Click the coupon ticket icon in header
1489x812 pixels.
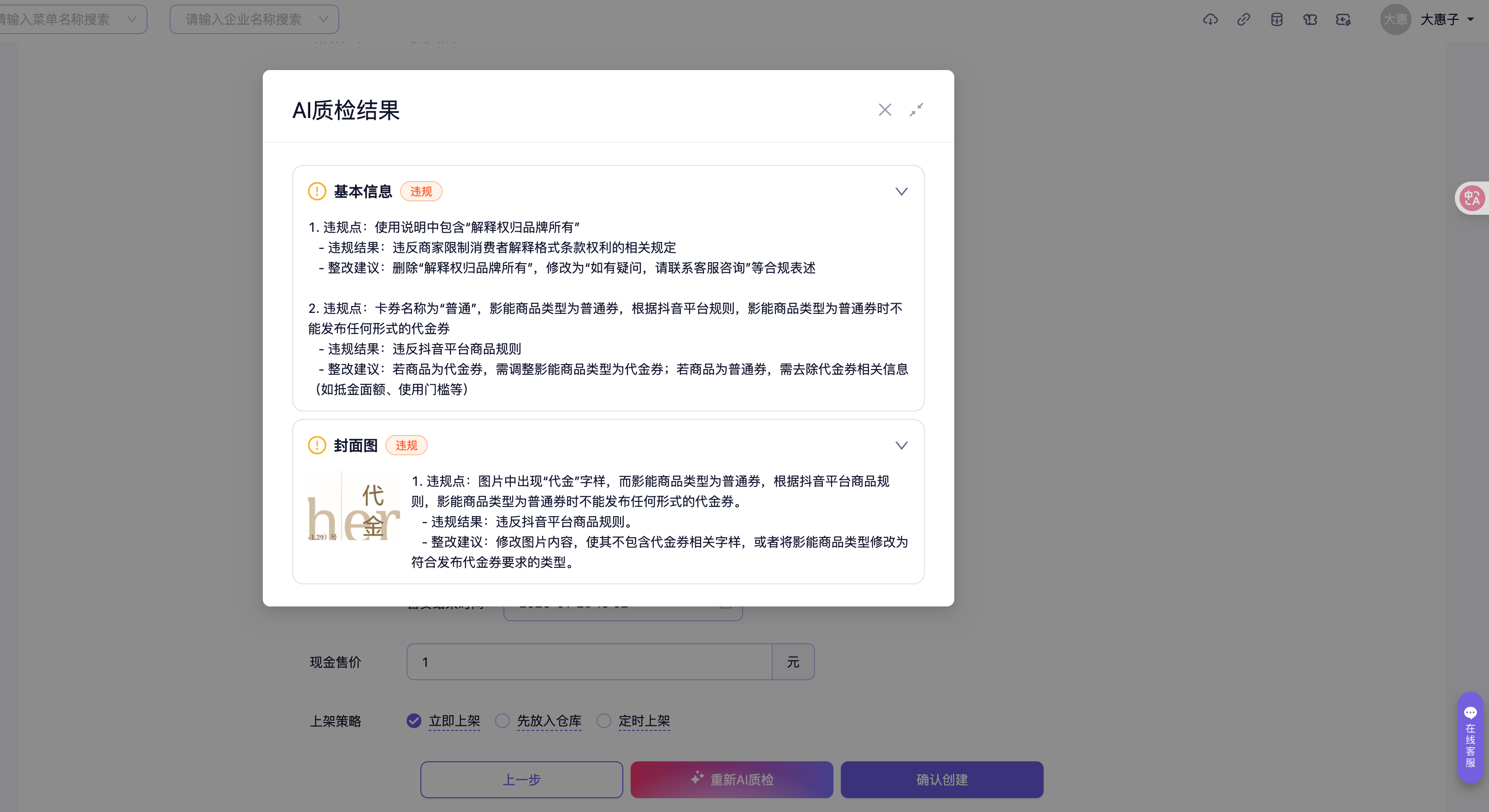(1310, 20)
